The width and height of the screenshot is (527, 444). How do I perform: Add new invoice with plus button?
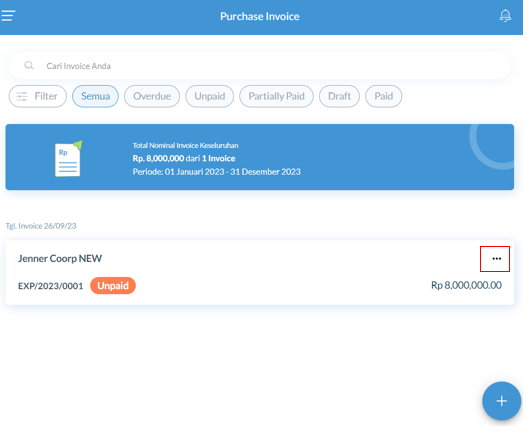501,401
